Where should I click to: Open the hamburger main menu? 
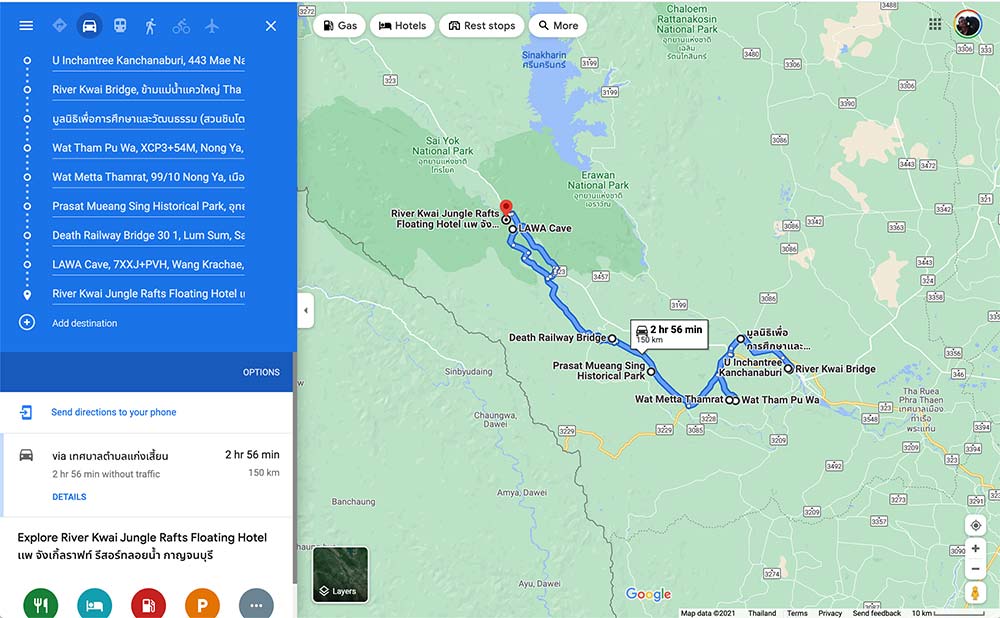(x=26, y=26)
